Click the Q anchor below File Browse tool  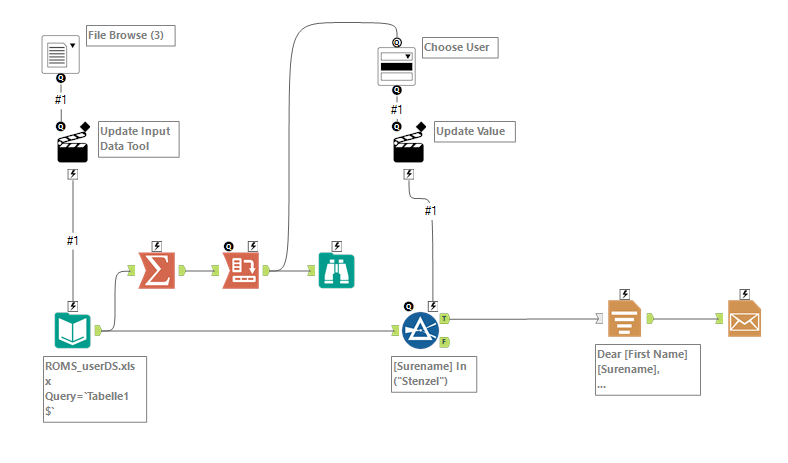click(x=60, y=78)
